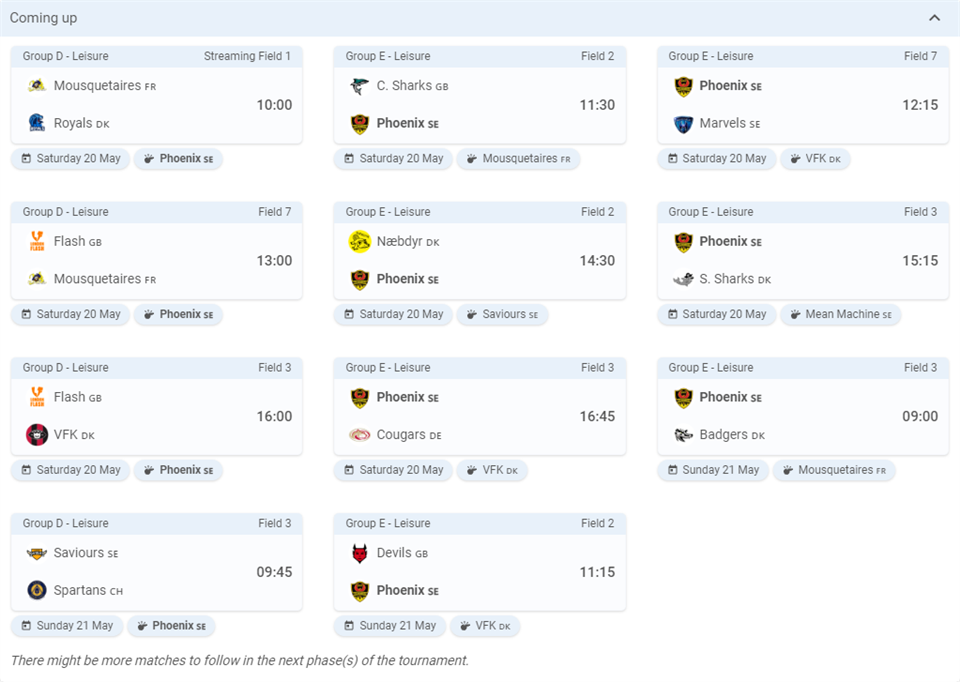Open the Saviours team link
Viewport: 960px width, 682px height.
point(77,553)
